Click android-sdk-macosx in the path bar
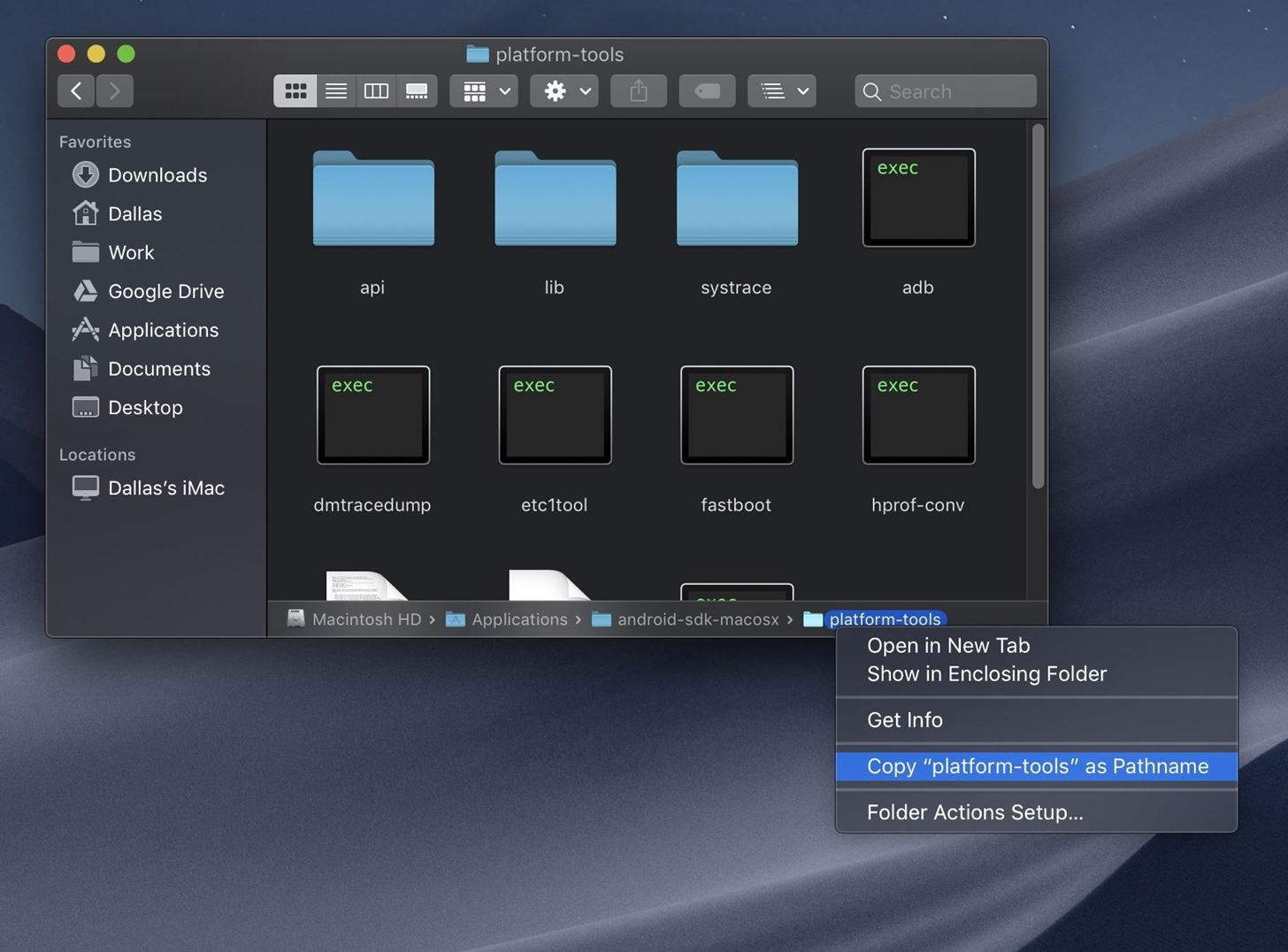Image resolution: width=1288 pixels, height=952 pixels. pyautogui.click(x=697, y=619)
